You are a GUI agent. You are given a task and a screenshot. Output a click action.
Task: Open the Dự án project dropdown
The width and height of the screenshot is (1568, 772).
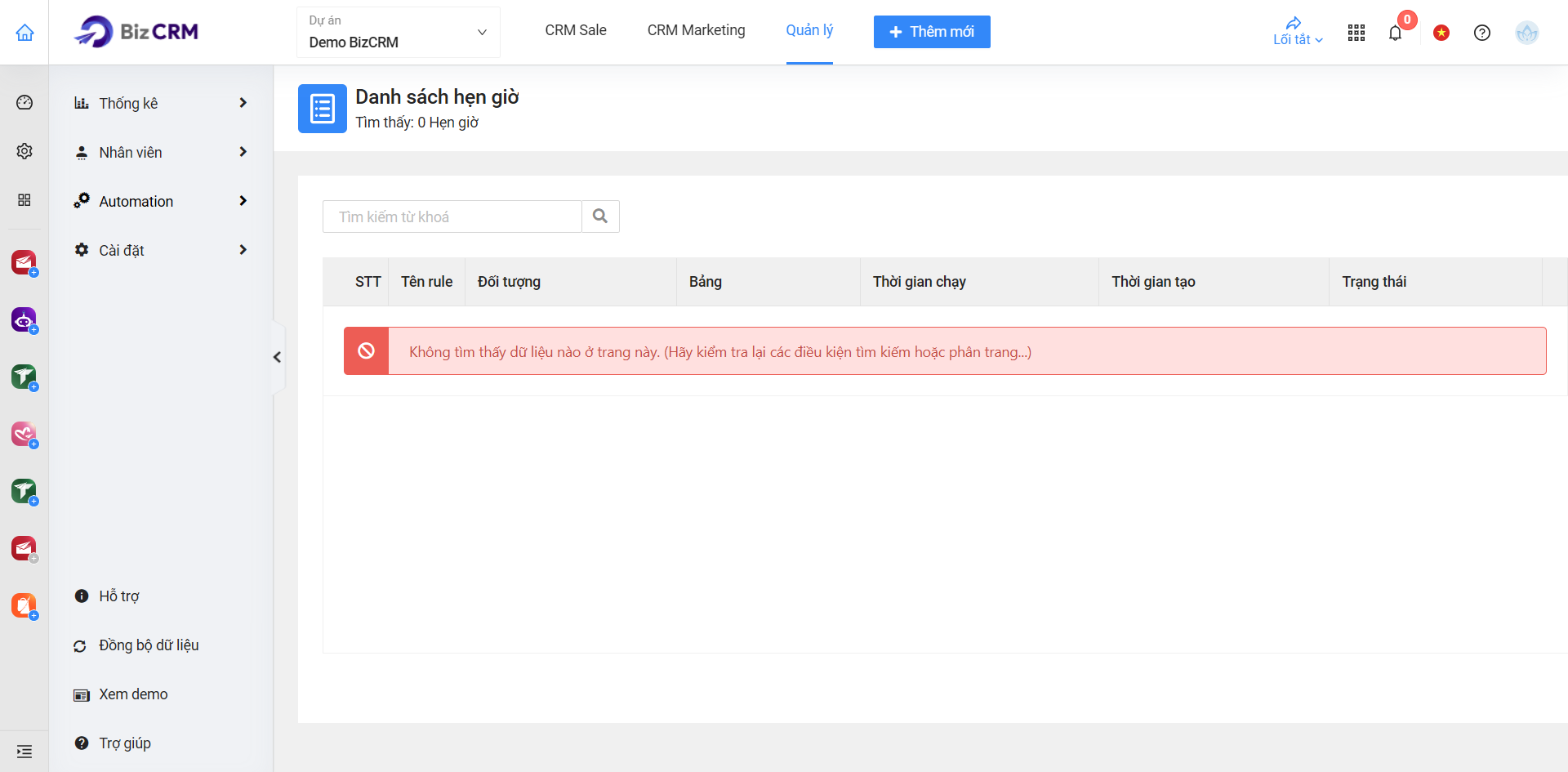(398, 33)
